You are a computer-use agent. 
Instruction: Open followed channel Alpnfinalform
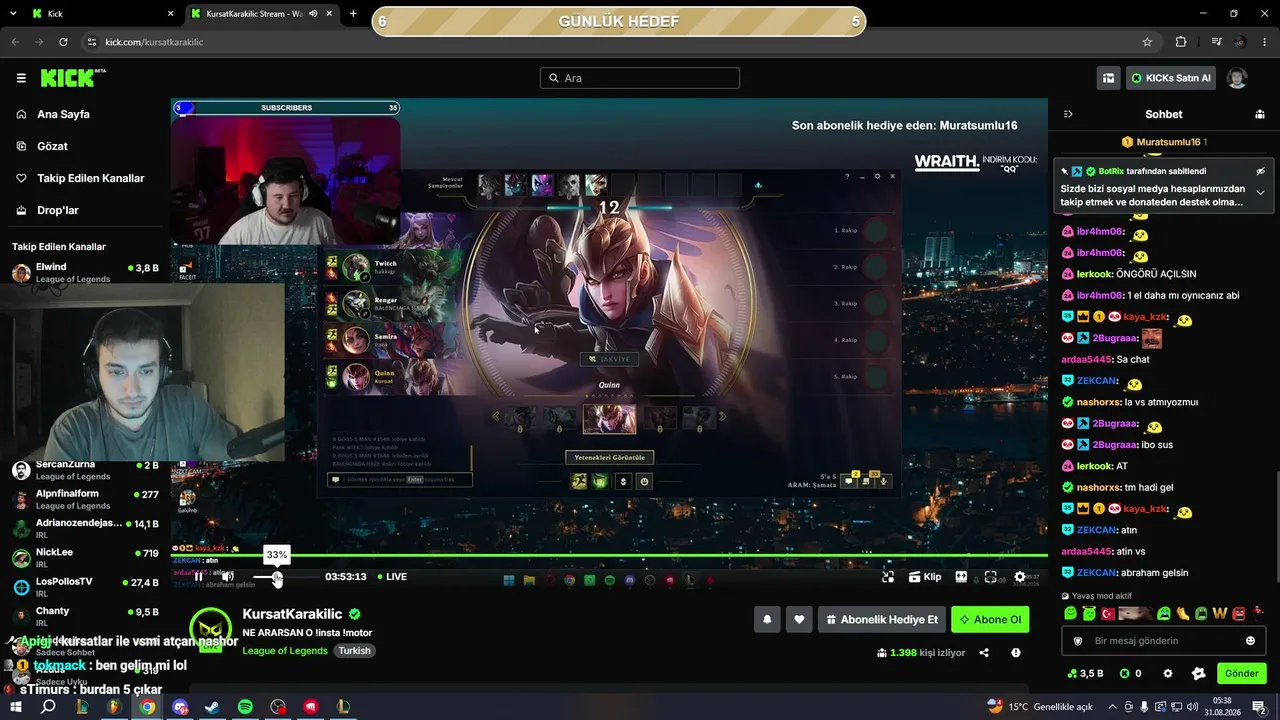click(x=85, y=500)
